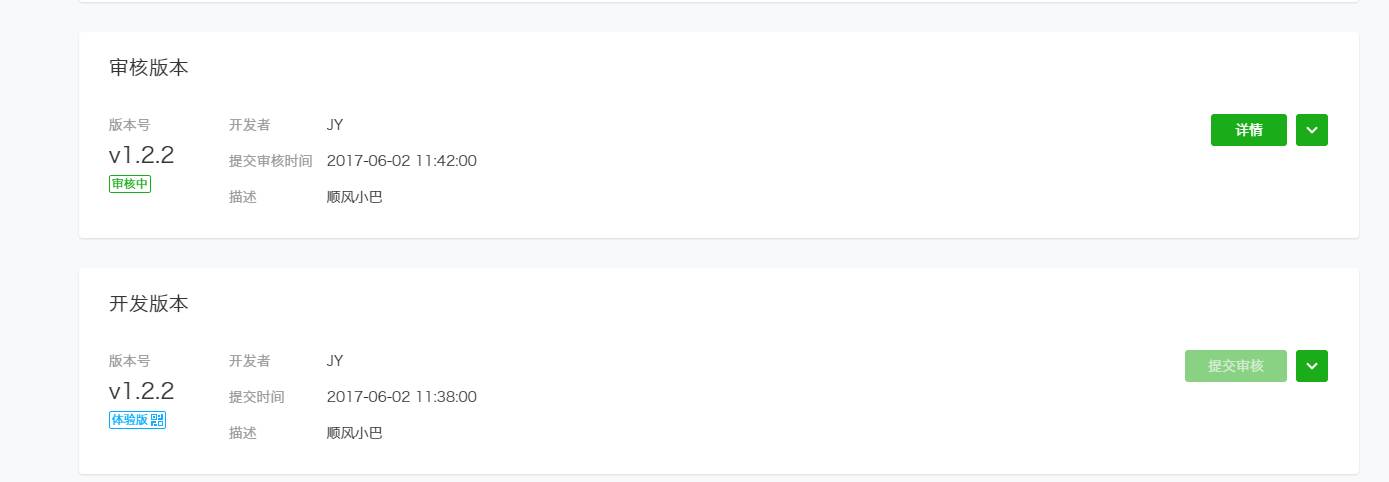Click the green 审核中 status badge

pyautogui.click(x=130, y=184)
